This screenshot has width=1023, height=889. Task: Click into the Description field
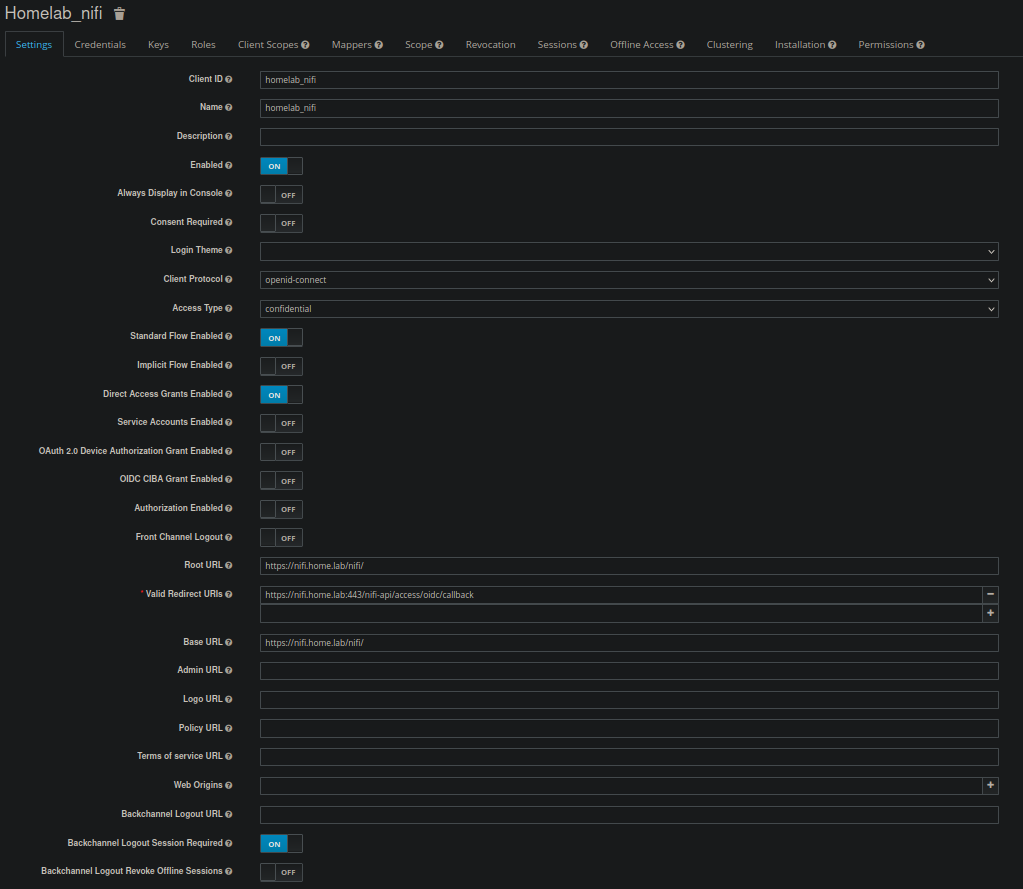tap(629, 137)
